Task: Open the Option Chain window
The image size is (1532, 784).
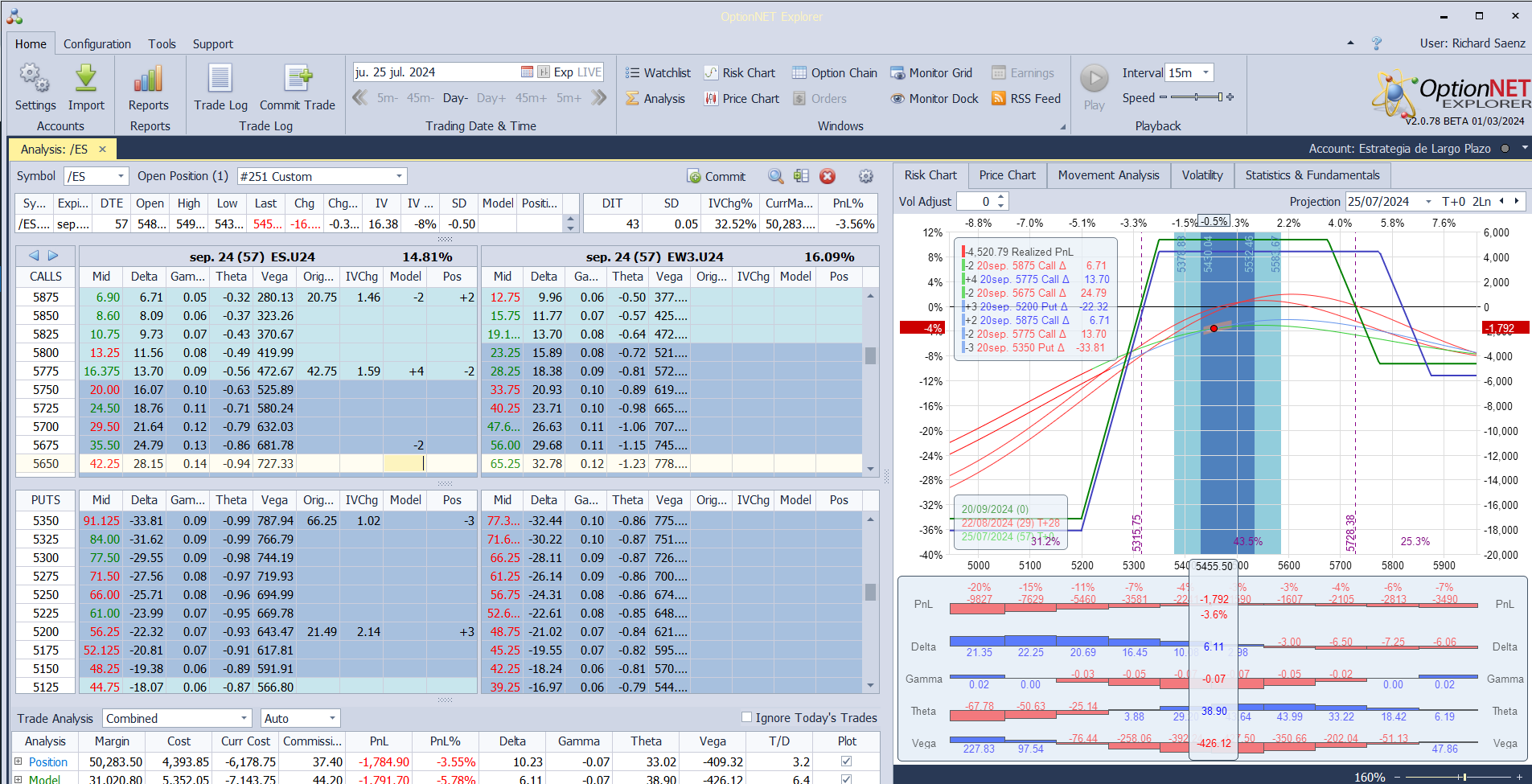Action: [835, 73]
